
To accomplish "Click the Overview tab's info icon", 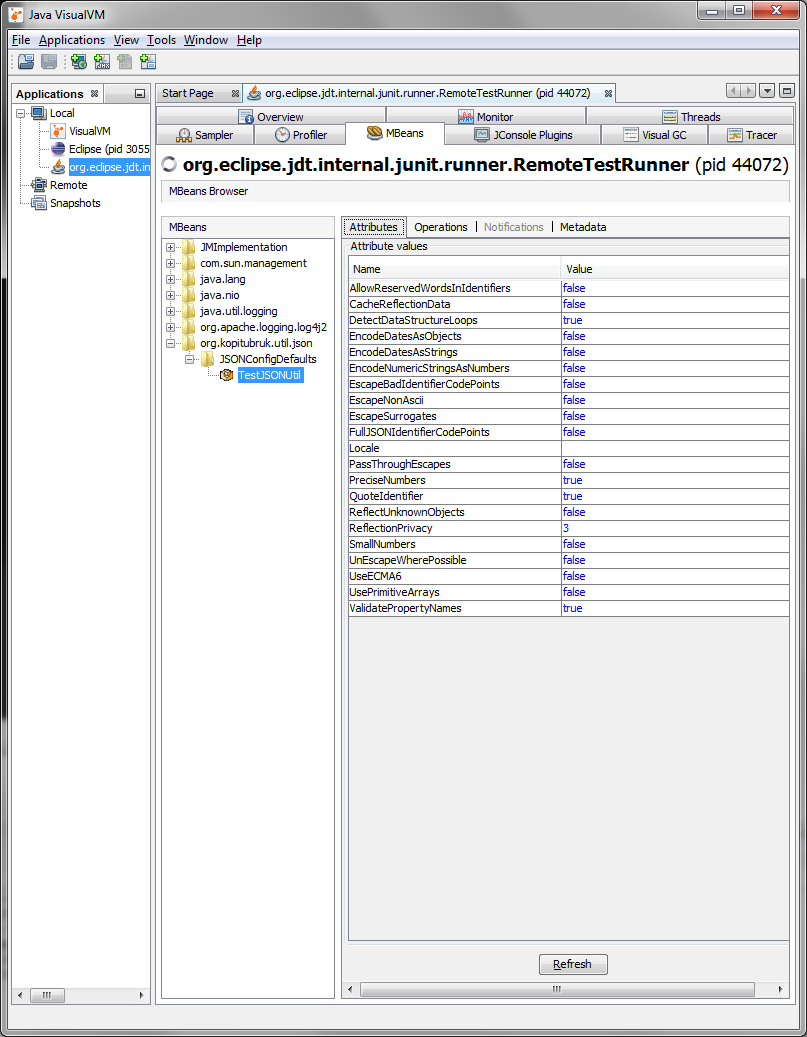I will (246, 117).
